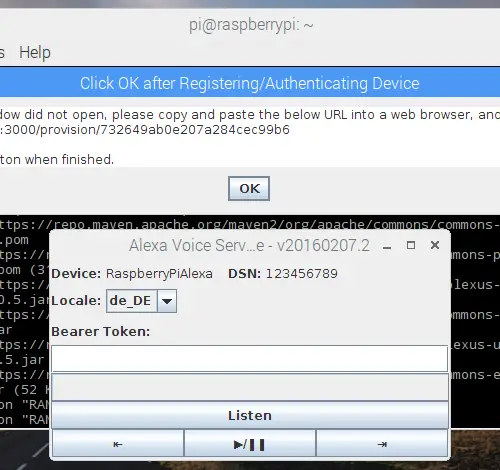Open the partially visible menu left of Help
500x470 pixels.
[2, 53]
